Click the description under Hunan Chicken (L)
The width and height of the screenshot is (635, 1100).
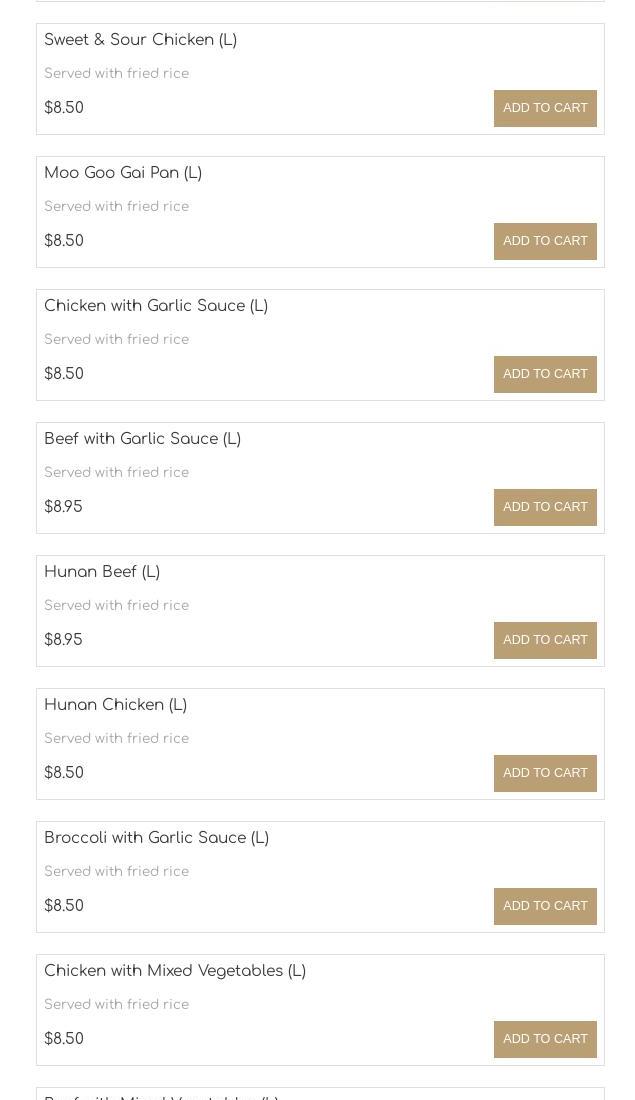click(116, 739)
